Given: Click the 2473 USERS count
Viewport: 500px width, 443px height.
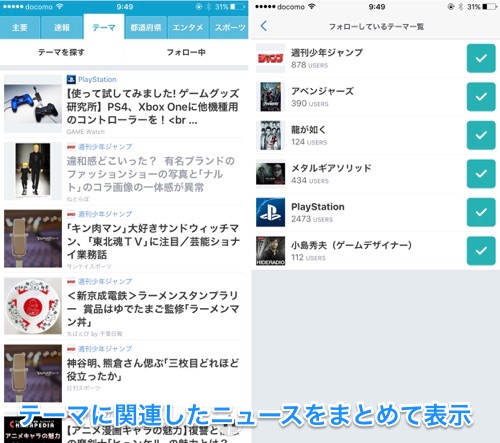Looking at the screenshot, I should coord(312,219).
